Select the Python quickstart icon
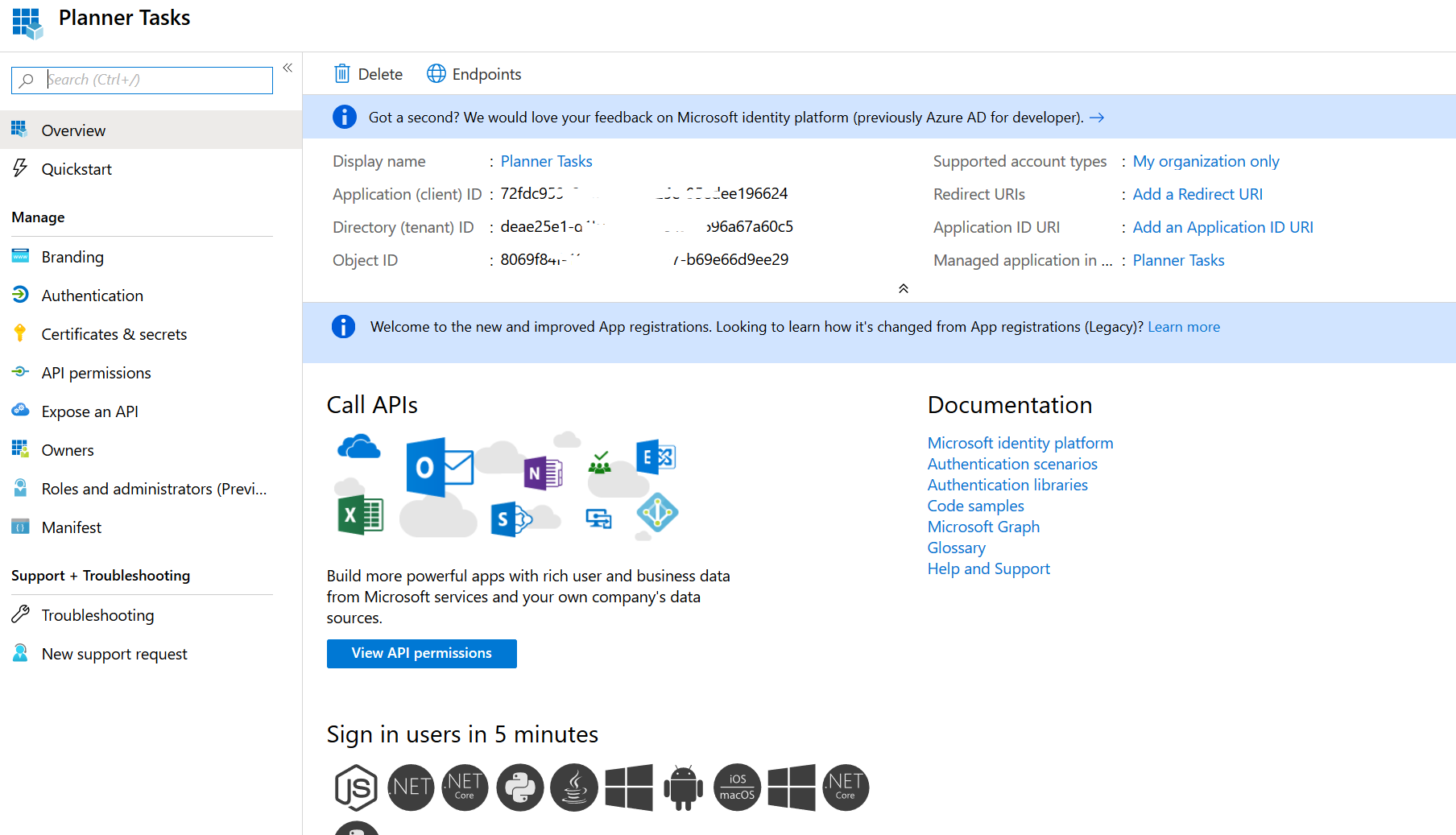 519,787
